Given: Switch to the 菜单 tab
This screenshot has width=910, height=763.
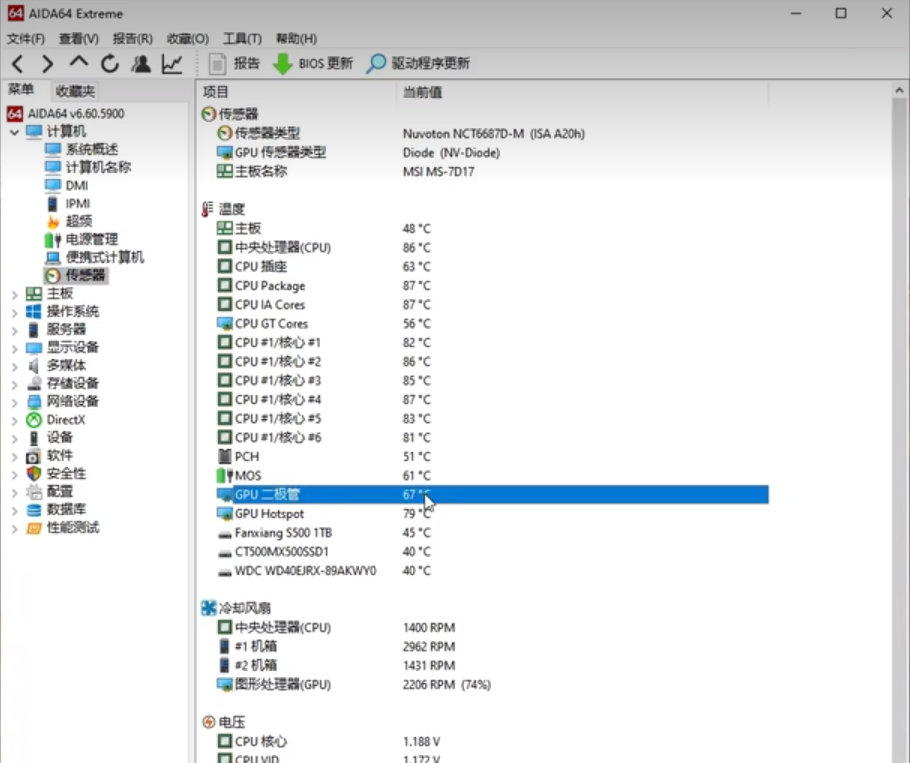Looking at the screenshot, I should coord(21,90).
